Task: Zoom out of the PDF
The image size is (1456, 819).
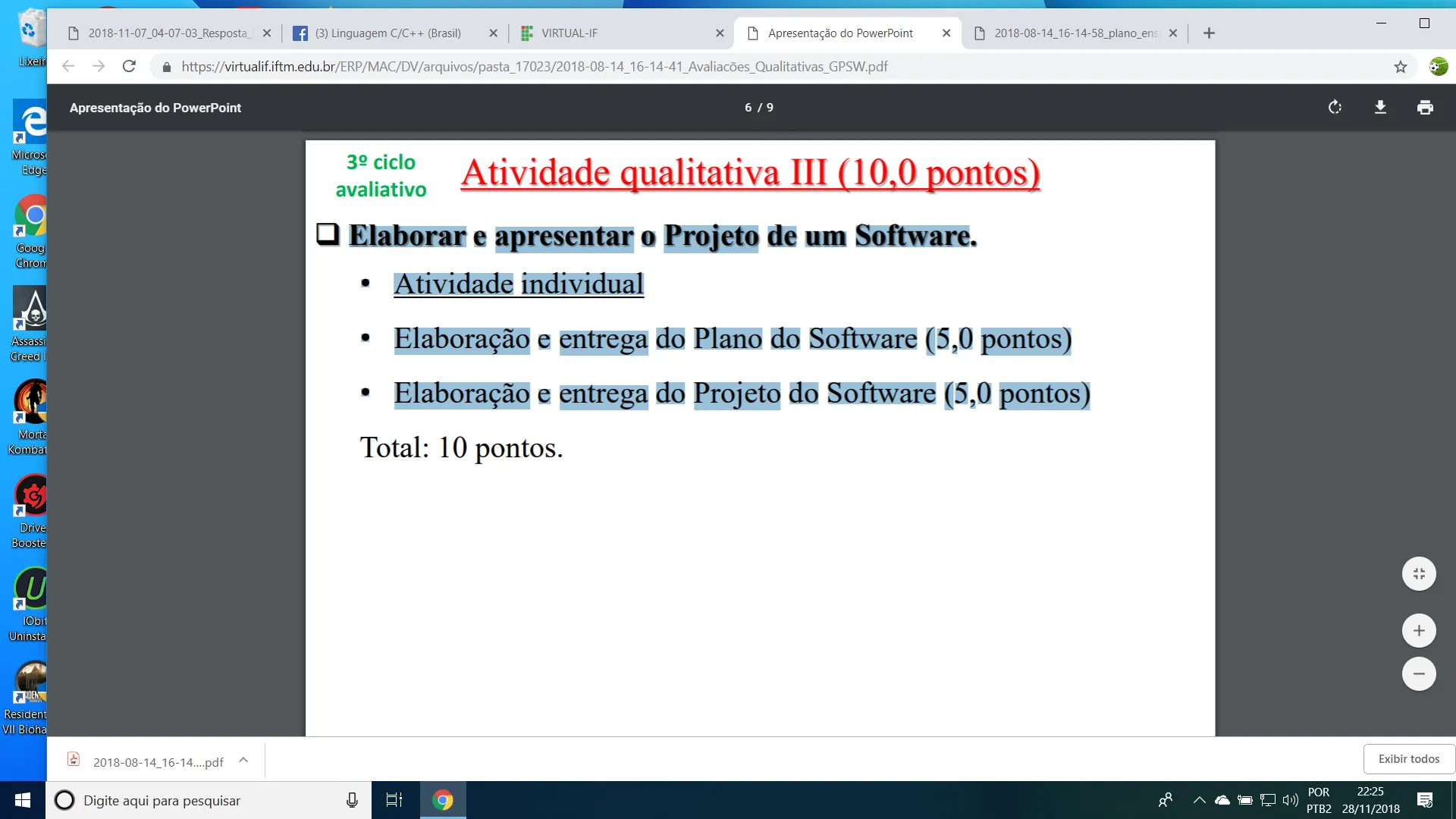Action: tap(1419, 674)
